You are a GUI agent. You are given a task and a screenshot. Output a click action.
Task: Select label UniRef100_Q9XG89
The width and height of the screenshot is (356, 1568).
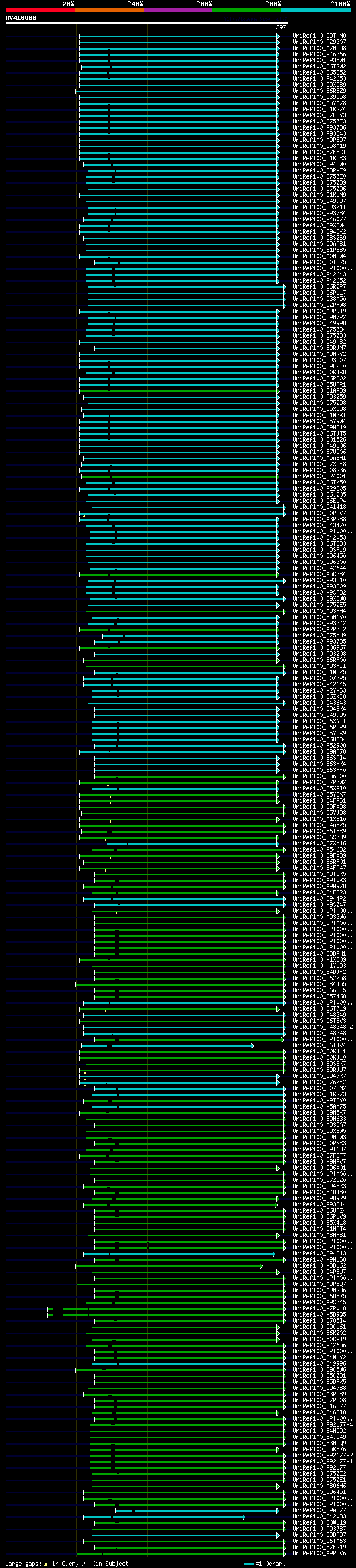(x=319, y=85)
